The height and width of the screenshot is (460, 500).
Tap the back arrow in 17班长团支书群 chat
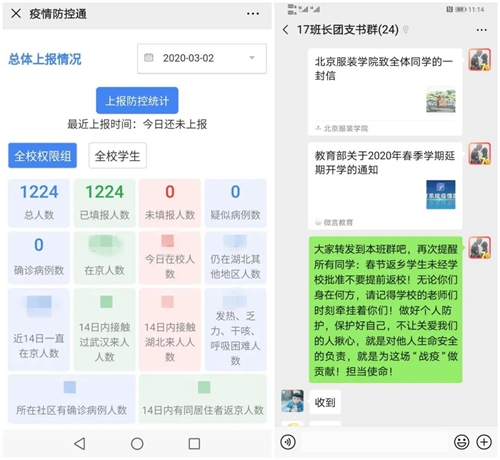pyautogui.click(x=285, y=30)
